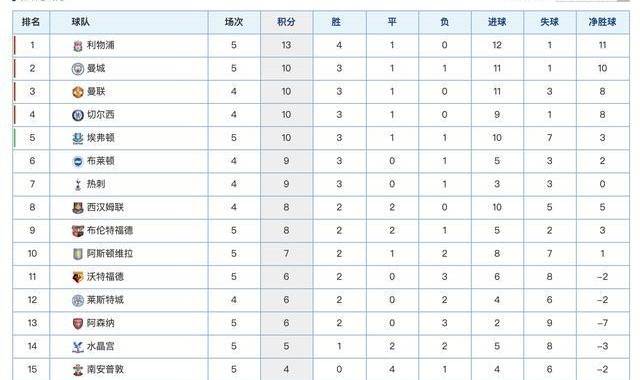The width and height of the screenshot is (640, 380).
Task: Click the Manchester United crest icon
Action: 78,92
